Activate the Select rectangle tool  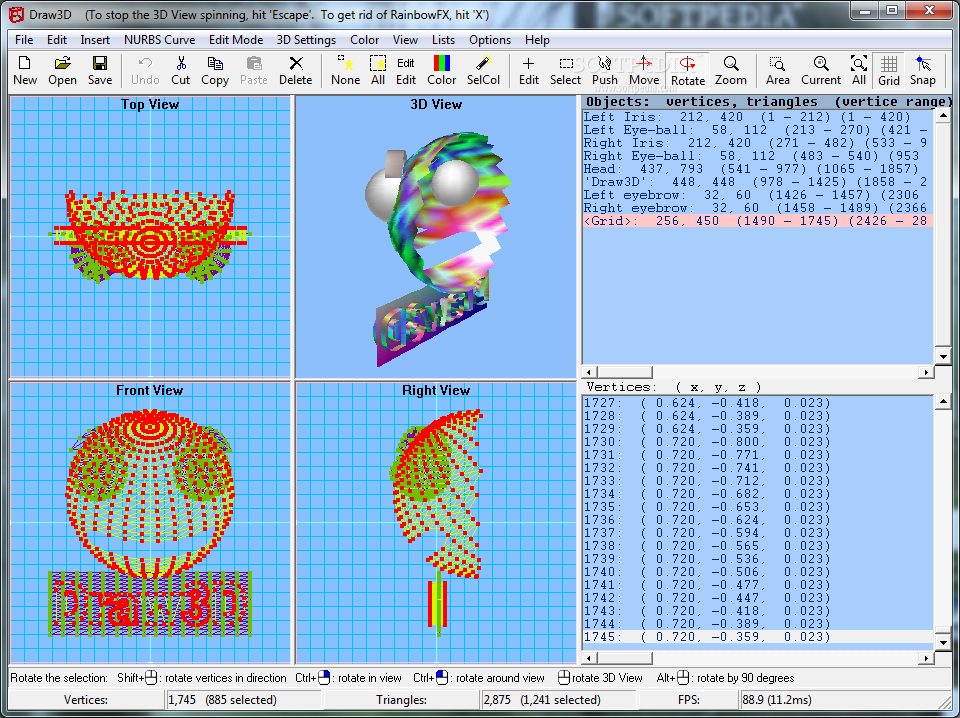(x=565, y=70)
